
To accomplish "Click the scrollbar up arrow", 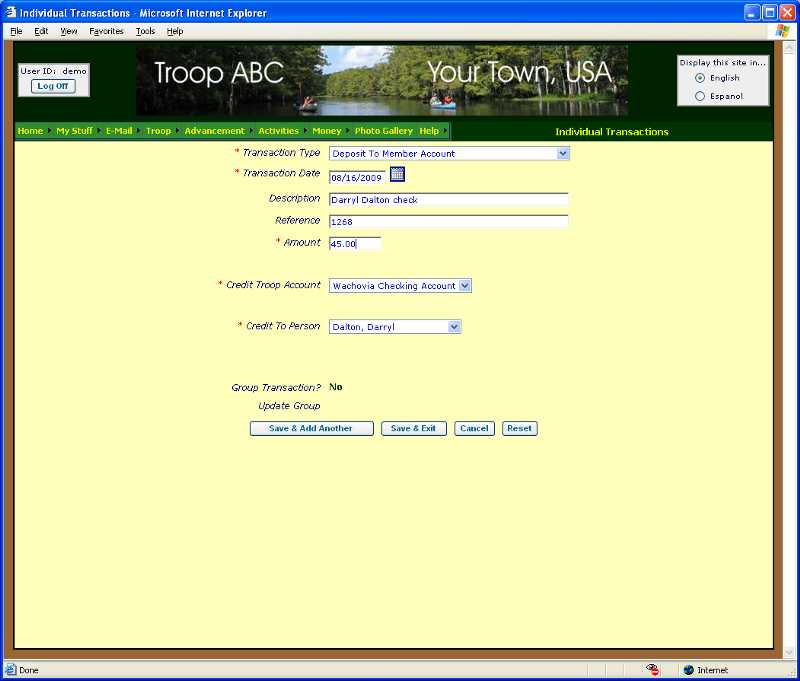I will (x=788, y=48).
